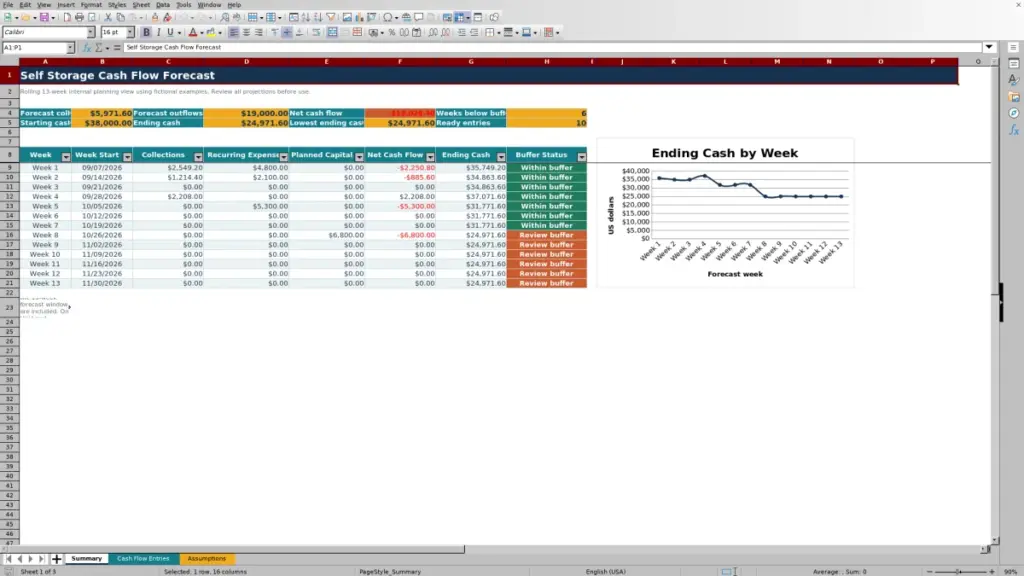Insert a chart using the toolbar icon
The image size is (1024, 576).
pos(359,18)
